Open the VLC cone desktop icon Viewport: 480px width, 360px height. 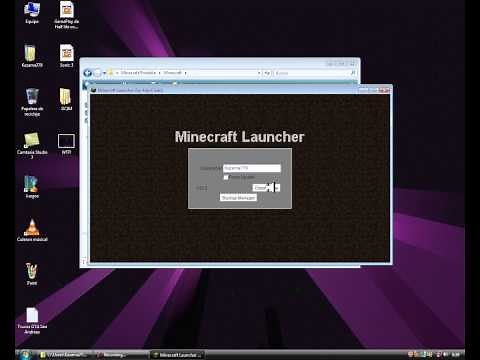coord(32,230)
